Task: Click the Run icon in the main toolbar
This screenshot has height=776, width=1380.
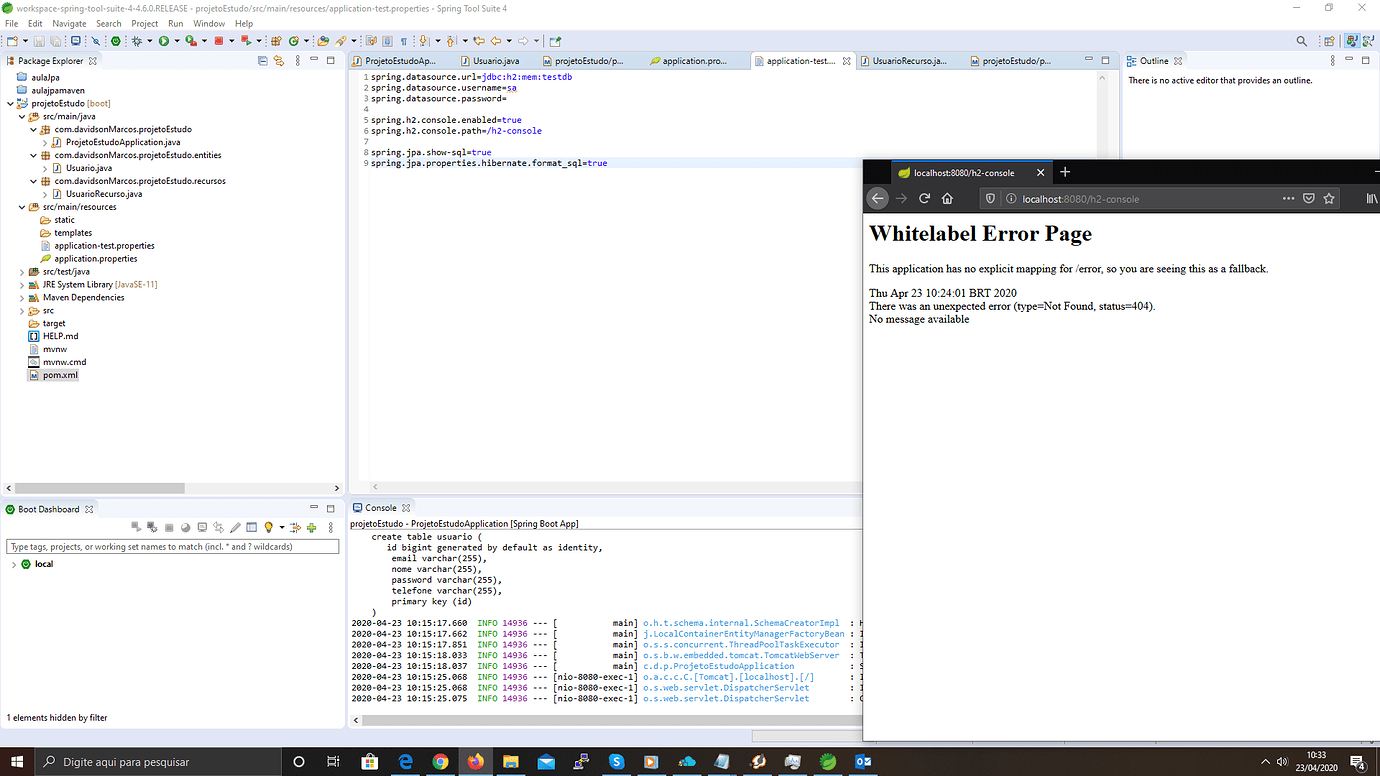Action: (163, 41)
